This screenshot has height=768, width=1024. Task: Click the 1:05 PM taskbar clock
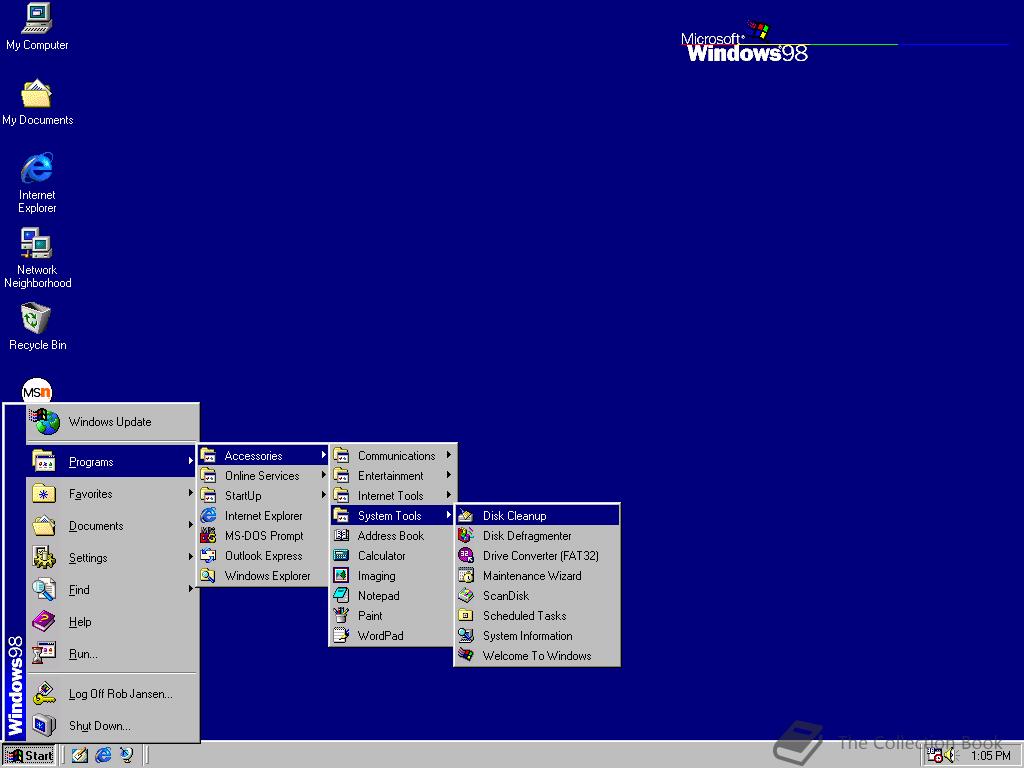(x=990, y=756)
